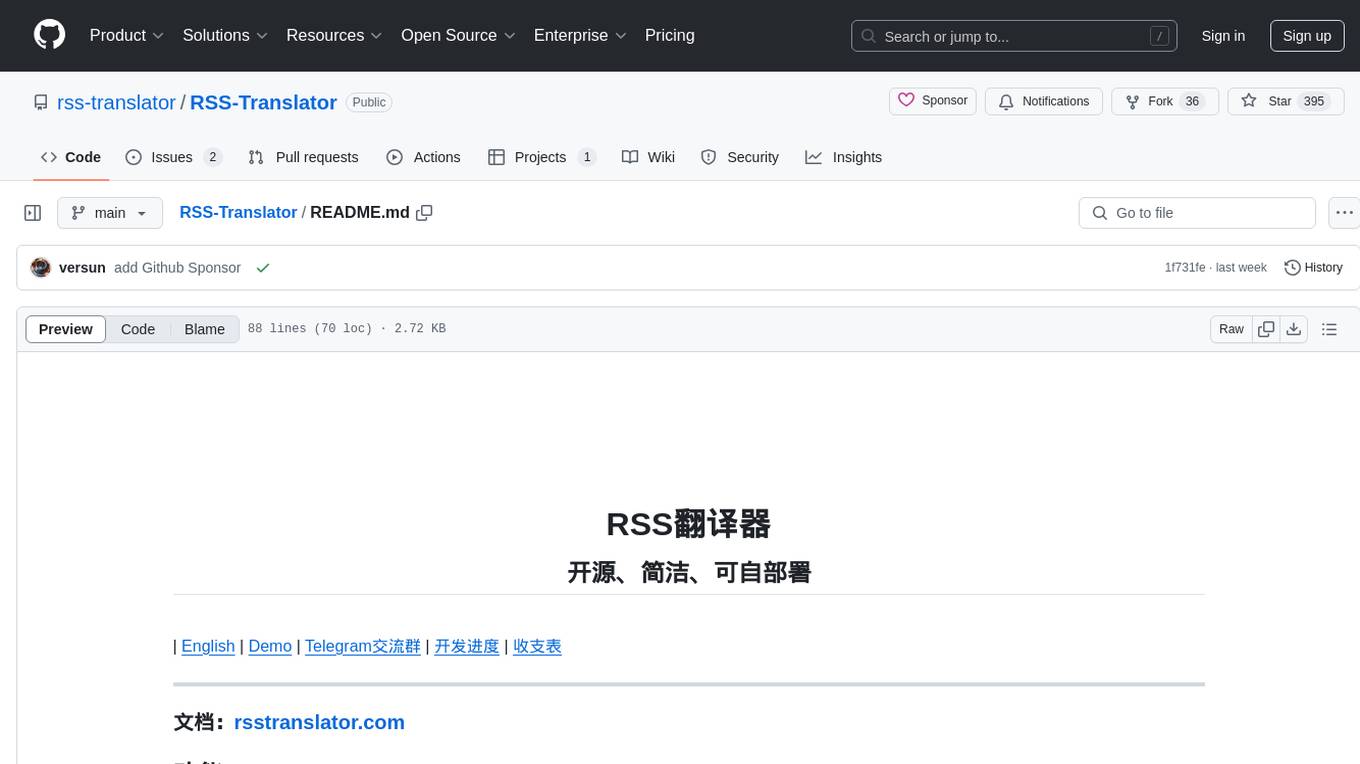Open the rss-translator owner profile

click(x=116, y=102)
